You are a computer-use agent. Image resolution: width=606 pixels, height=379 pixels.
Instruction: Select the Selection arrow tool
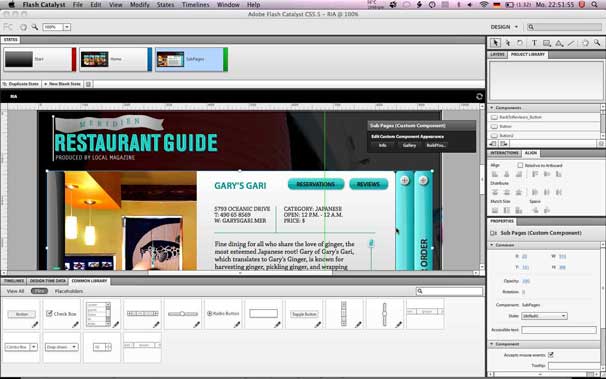click(496, 43)
